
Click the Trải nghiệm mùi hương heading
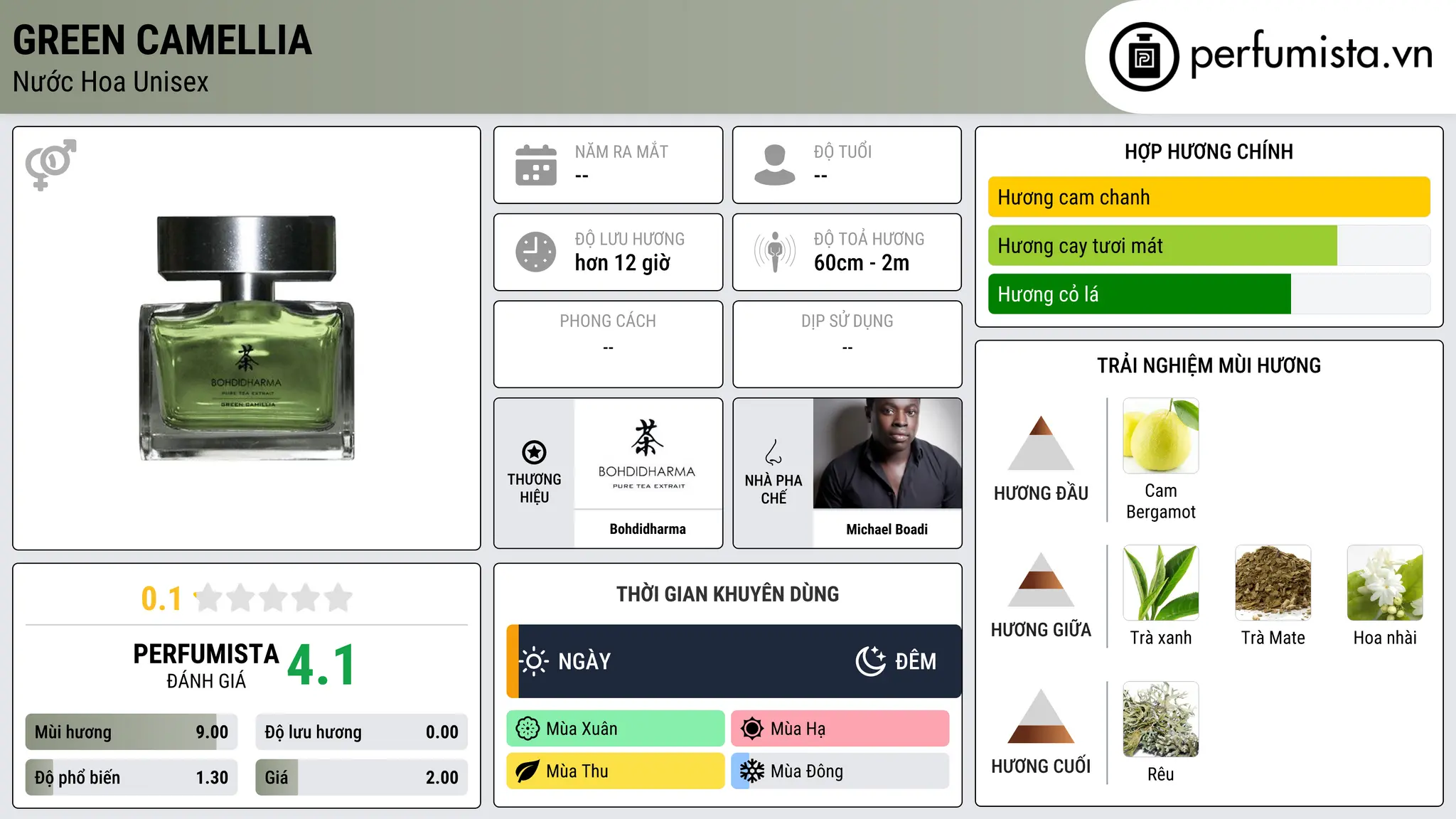1209,365
